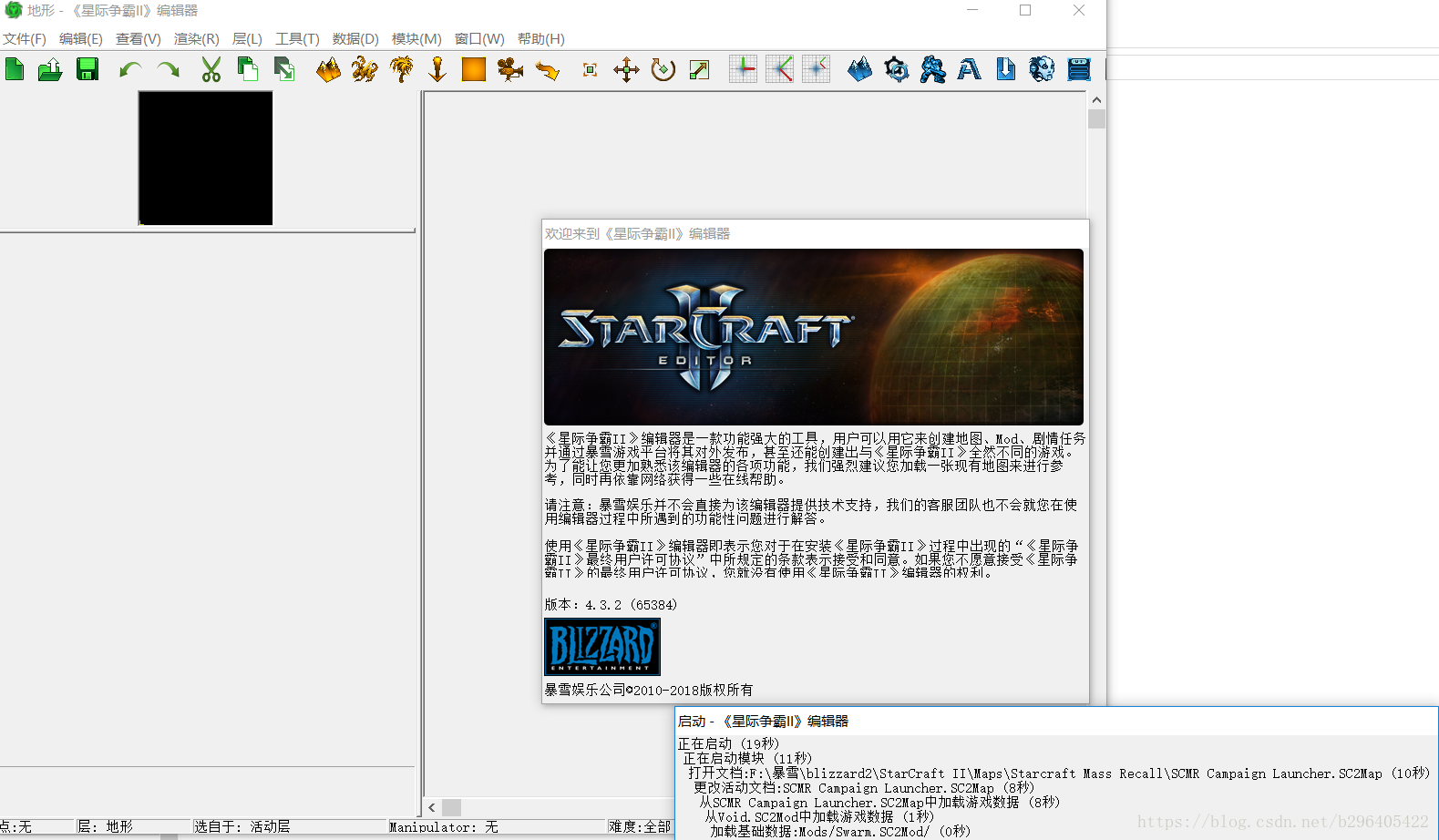Click the New document icon
Image resolution: width=1439 pixels, height=840 pixels.
(x=15, y=69)
